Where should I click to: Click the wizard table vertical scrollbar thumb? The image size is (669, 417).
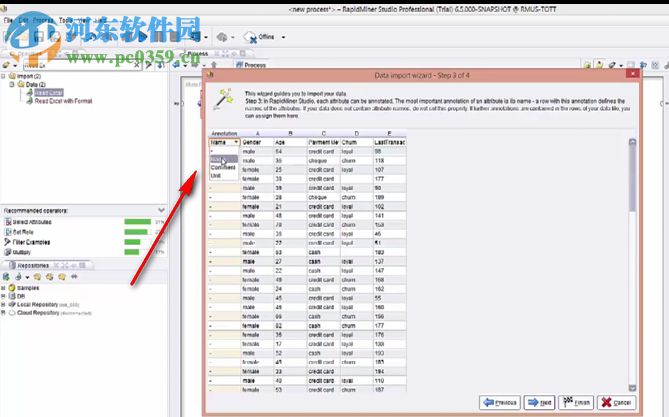coord(632,179)
